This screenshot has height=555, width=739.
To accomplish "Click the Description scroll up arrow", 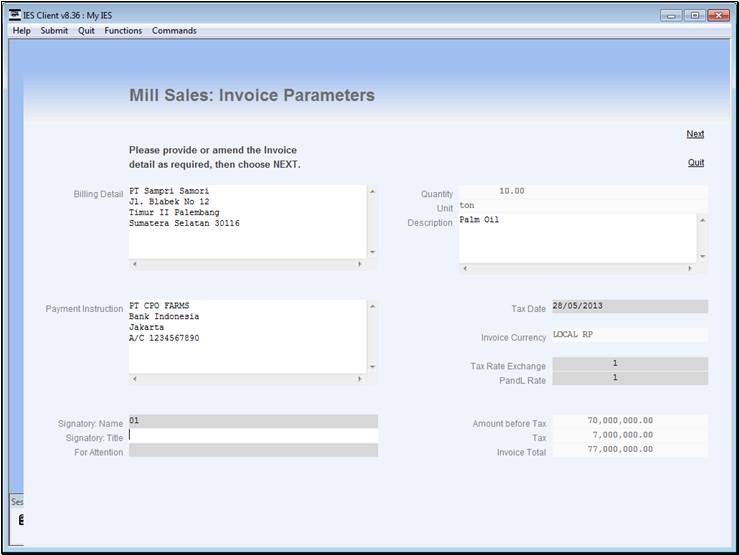I will click(702, 220).
